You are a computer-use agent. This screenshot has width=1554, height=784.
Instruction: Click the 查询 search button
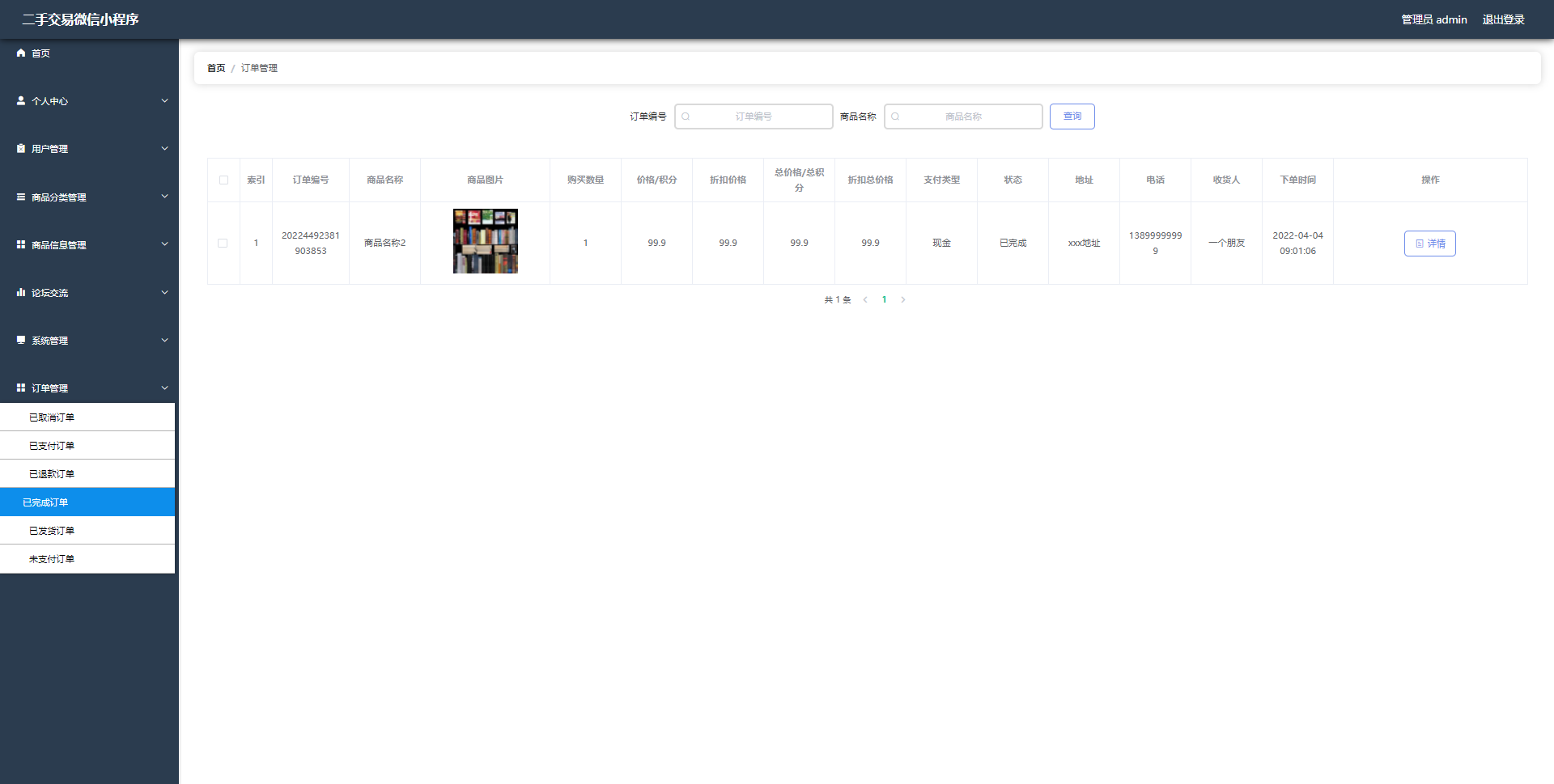[x=1072, y=117]
